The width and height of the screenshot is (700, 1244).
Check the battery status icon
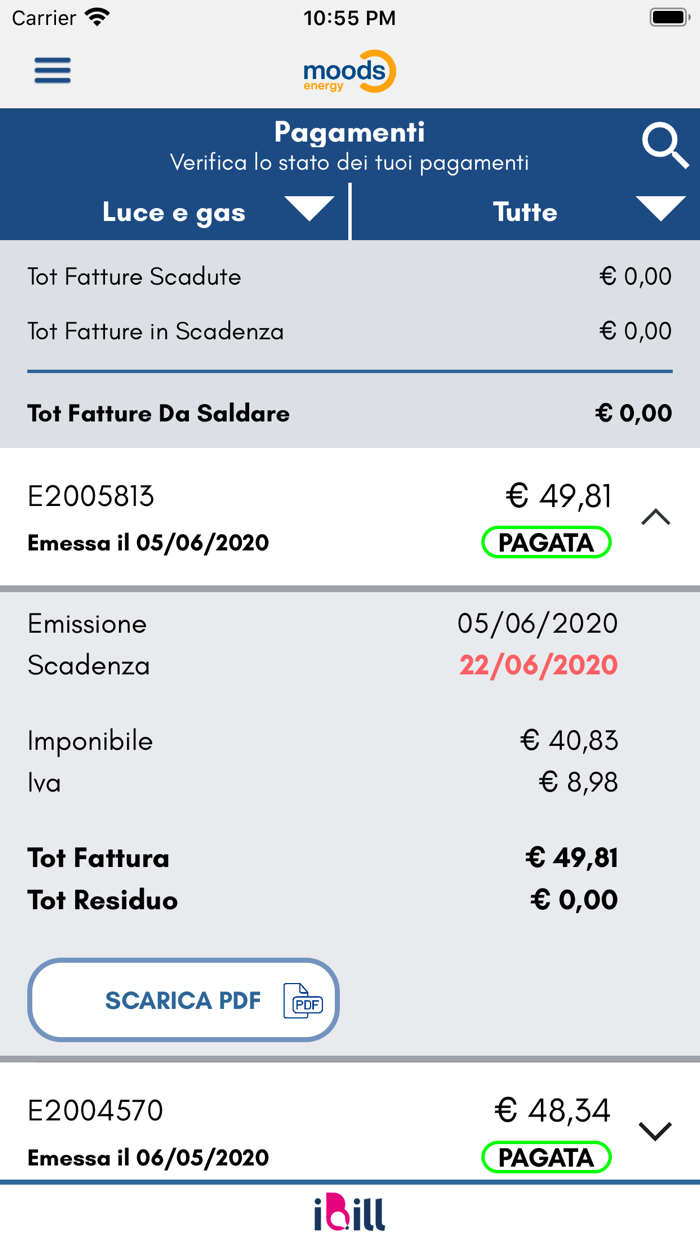tap(667, 17)
